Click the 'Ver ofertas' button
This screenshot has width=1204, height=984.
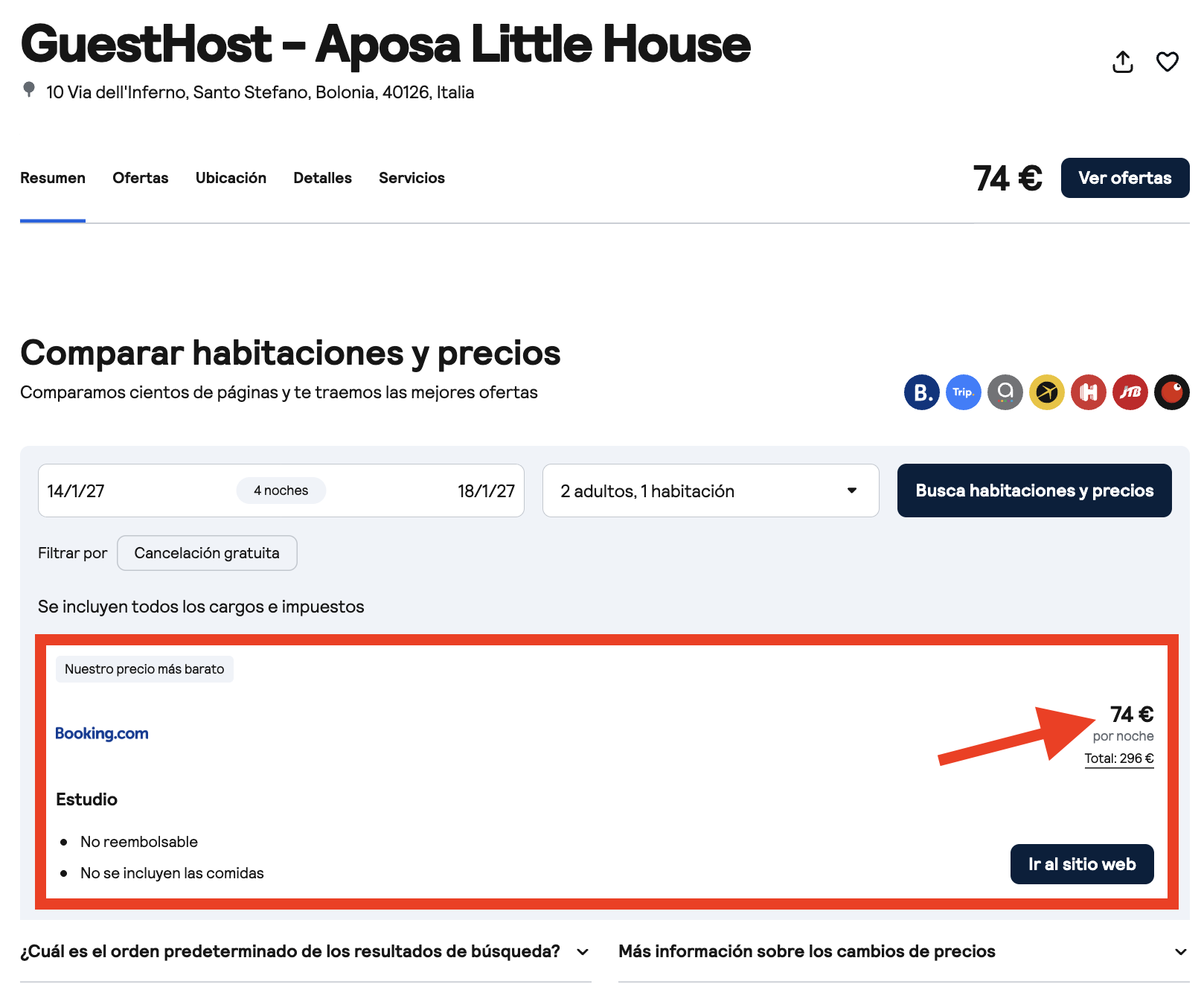pyautogui.click(x=1125, y=178)
